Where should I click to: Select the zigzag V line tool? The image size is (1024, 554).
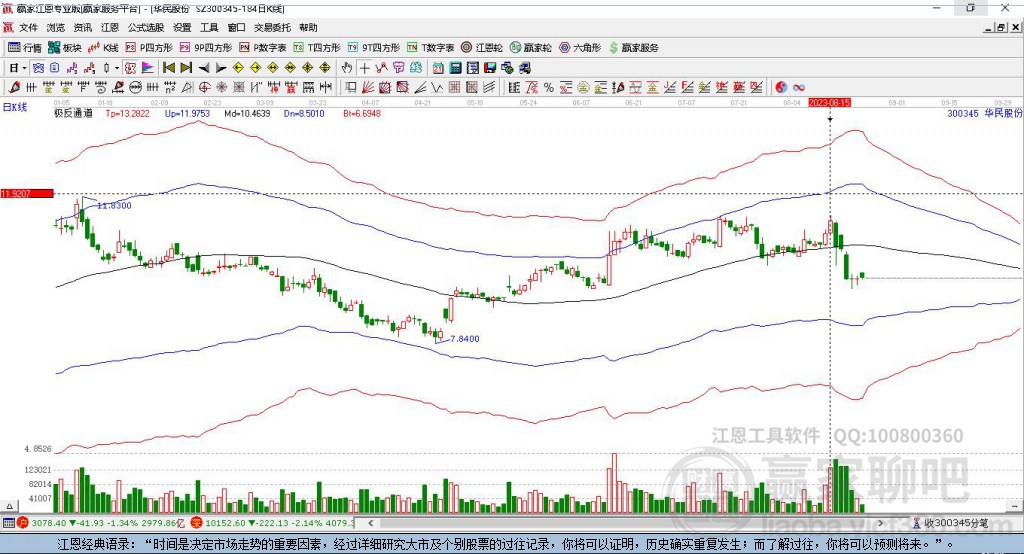tap(437, 88)
